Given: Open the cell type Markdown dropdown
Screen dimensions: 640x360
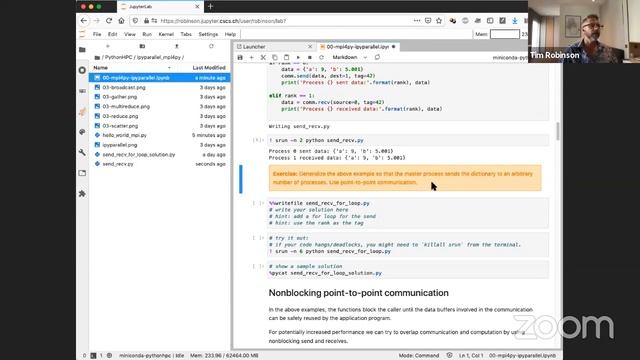Looking at the screenshot, I should pos(350,58).
